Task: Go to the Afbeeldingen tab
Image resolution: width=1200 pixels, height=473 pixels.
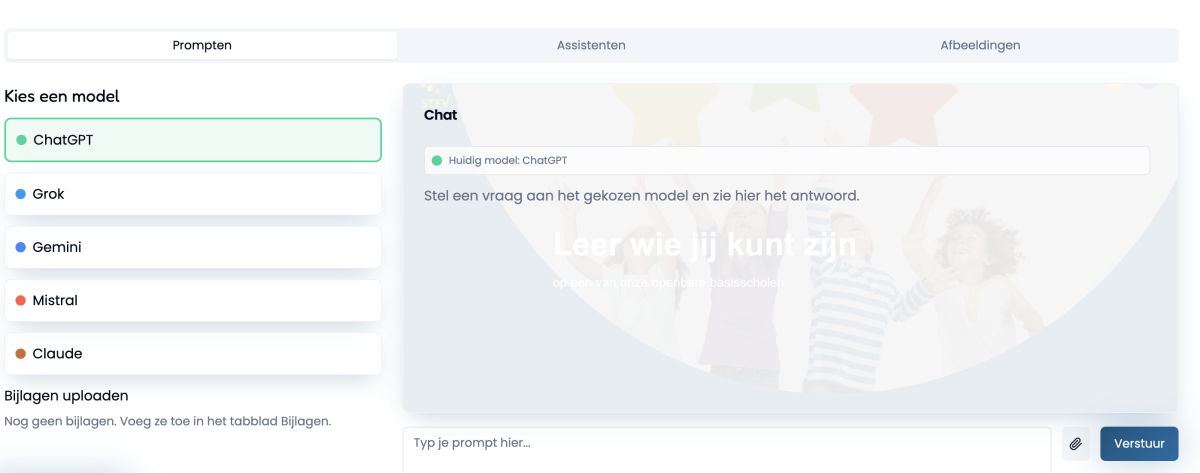Action: (x=980, y=45)
